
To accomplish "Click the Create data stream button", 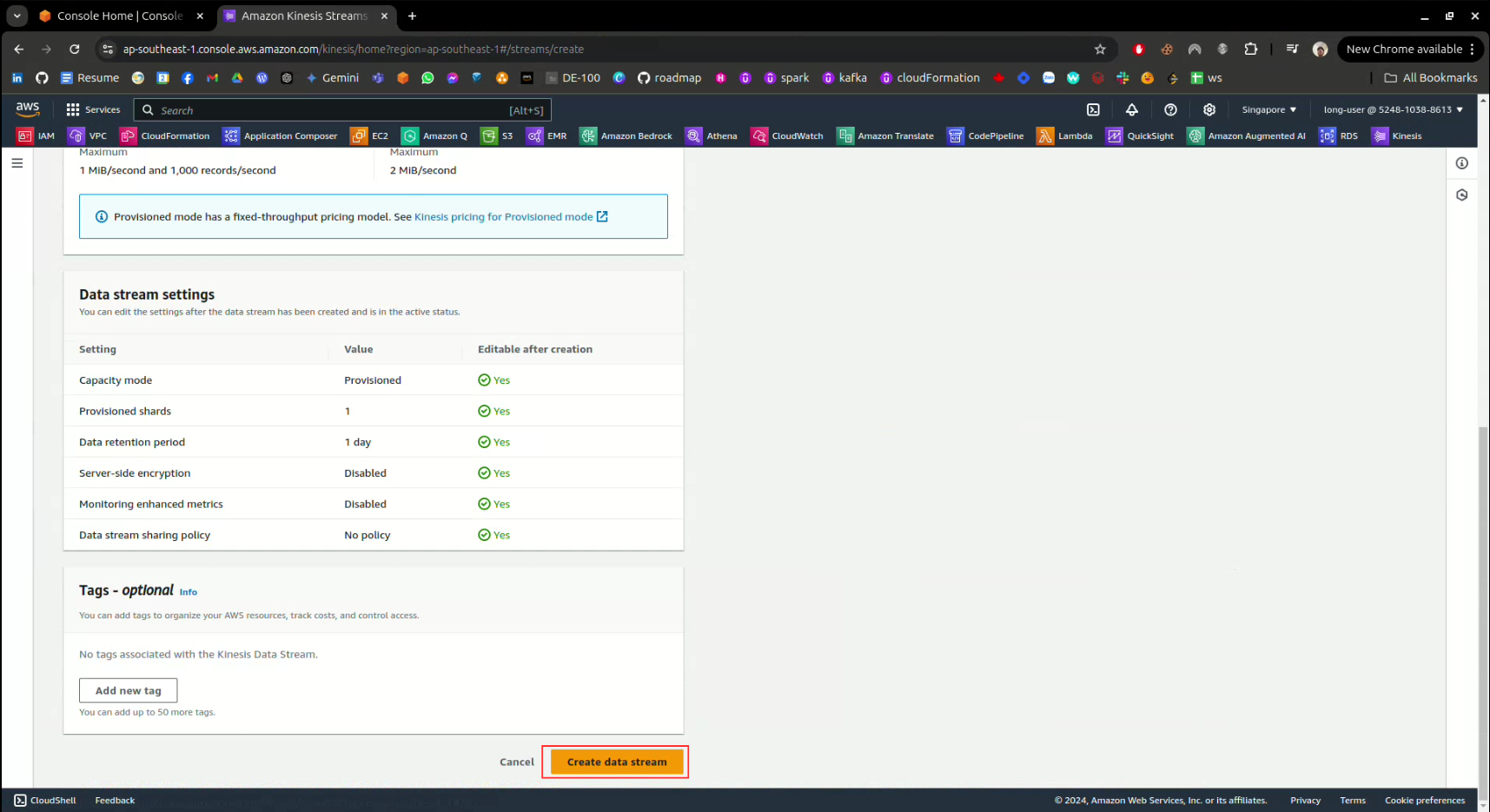I will pos(617,762).
